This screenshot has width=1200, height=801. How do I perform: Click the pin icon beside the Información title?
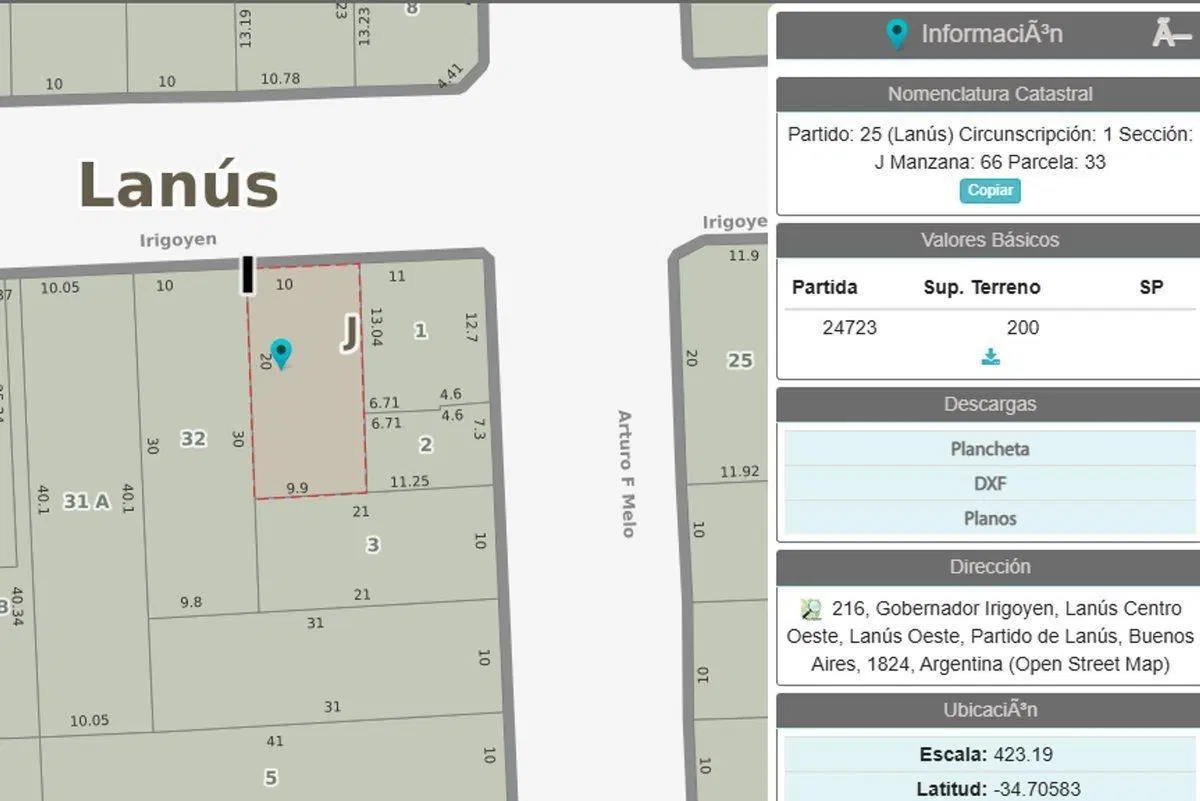[x=898, y=34]
